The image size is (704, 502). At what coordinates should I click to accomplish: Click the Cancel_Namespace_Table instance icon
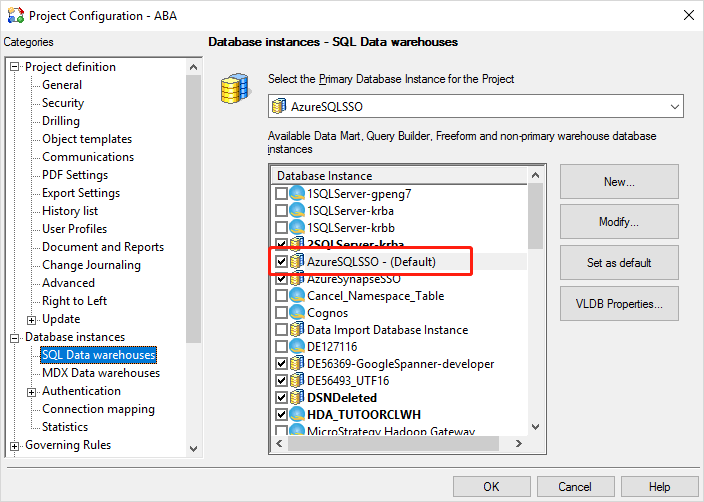297,296
